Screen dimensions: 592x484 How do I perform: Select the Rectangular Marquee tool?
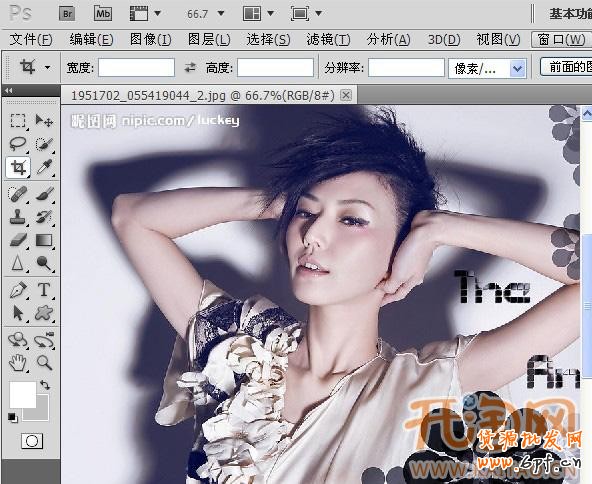[x=17, y=121]
